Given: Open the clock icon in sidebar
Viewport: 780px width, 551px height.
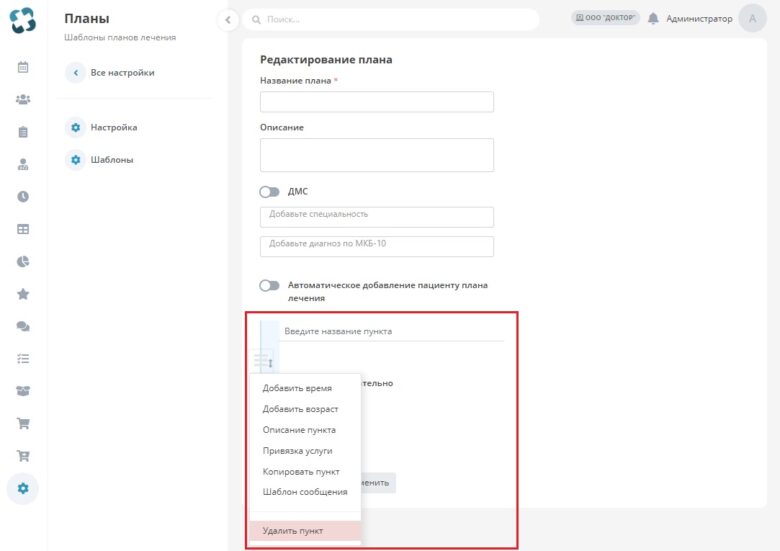Looking at the screenshot, I should pyautogui.click(x=23, y=196).
